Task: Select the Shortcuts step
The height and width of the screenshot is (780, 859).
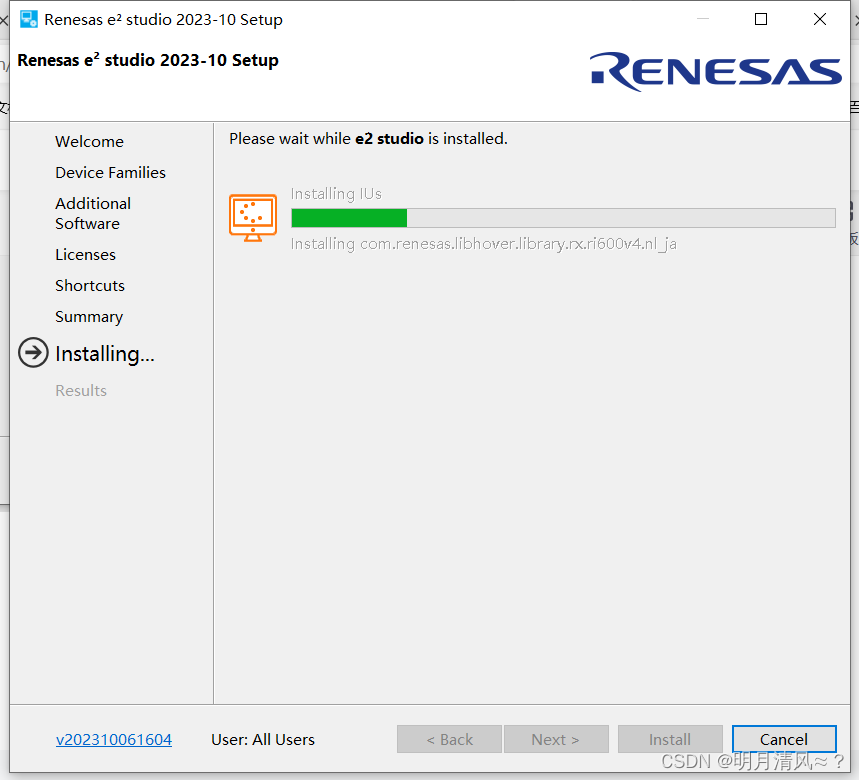Action: click(x=90, y=285)
